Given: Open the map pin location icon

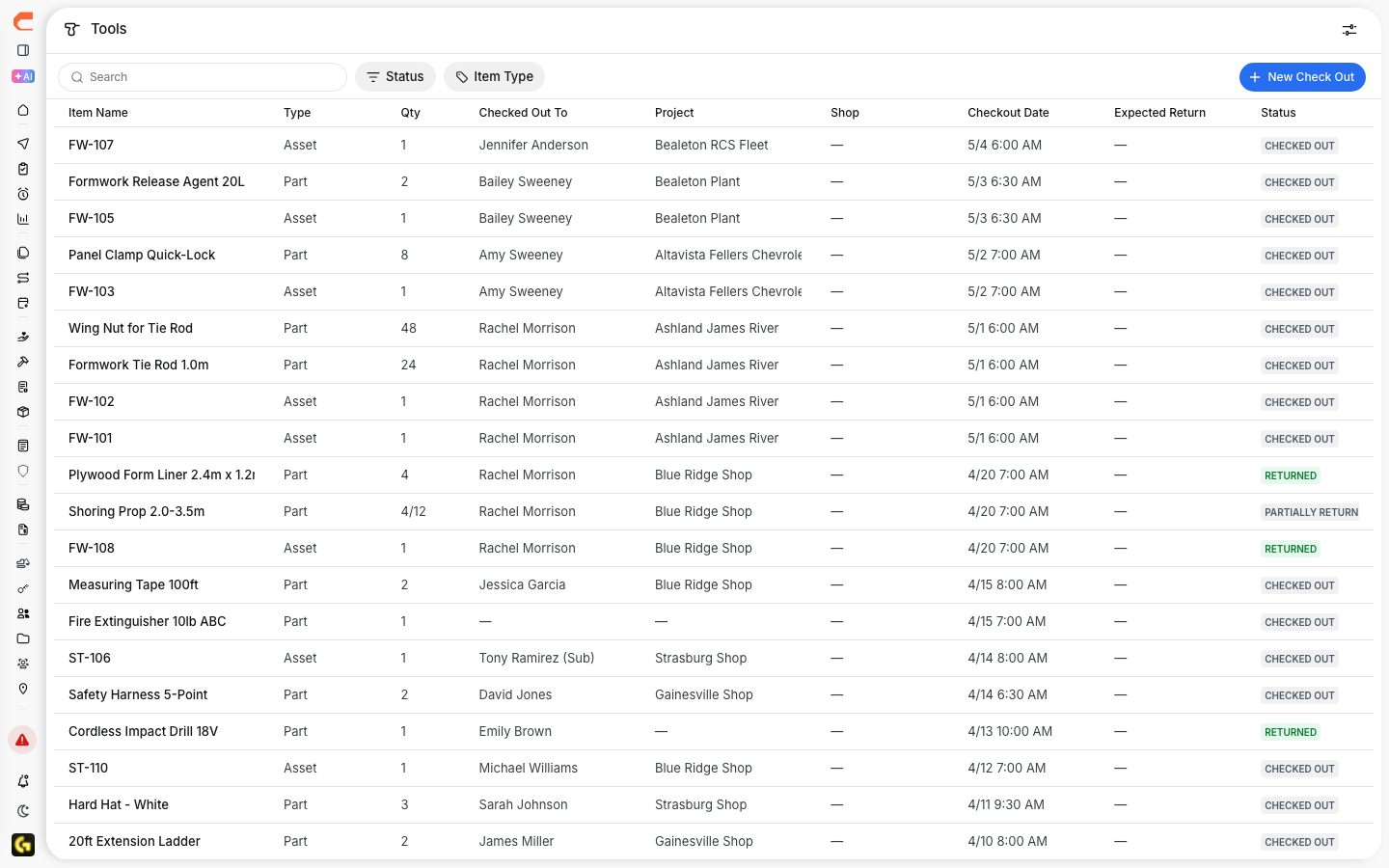Looking at the screenshot, I should point(23,689).
